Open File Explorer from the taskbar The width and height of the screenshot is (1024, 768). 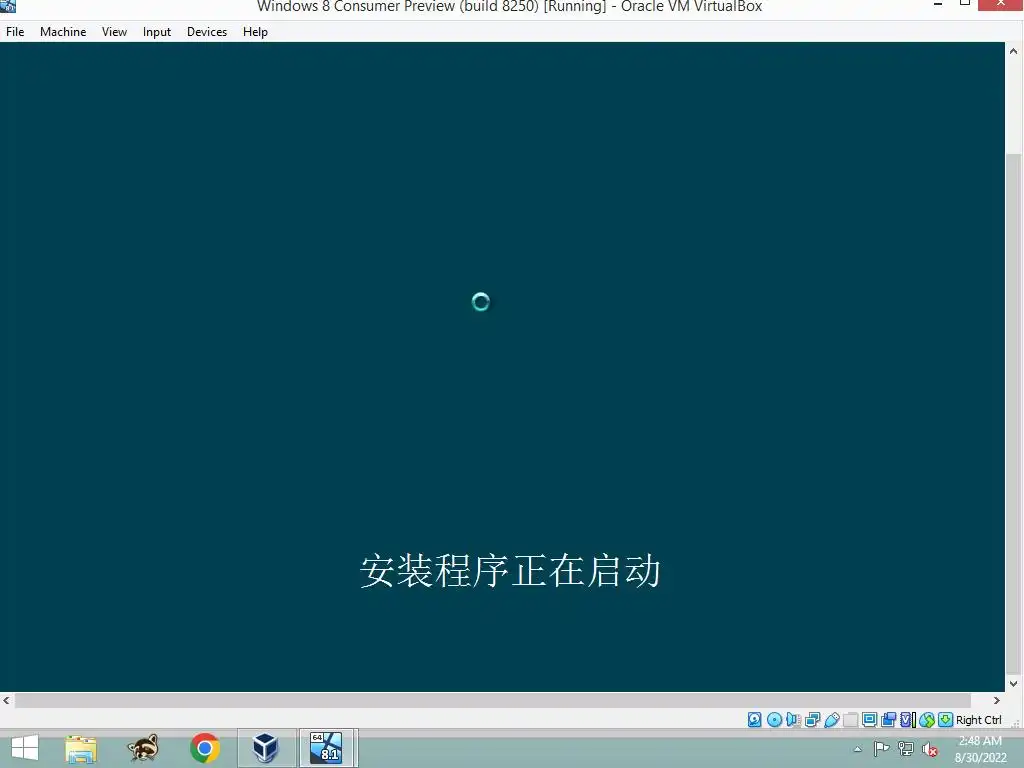(x=81, y=748)
